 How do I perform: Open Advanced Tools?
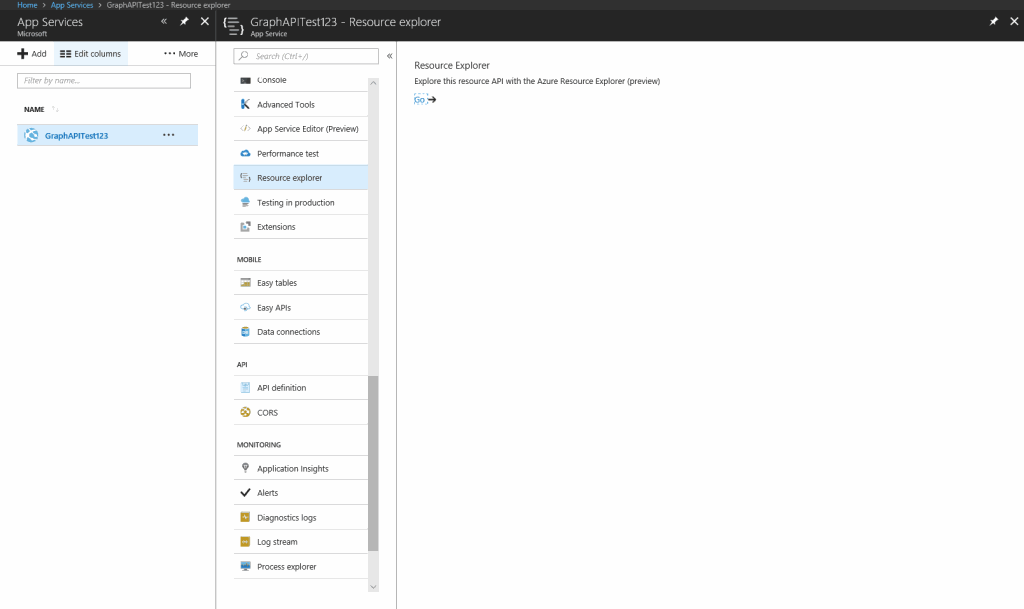click(x=300, y=104)
